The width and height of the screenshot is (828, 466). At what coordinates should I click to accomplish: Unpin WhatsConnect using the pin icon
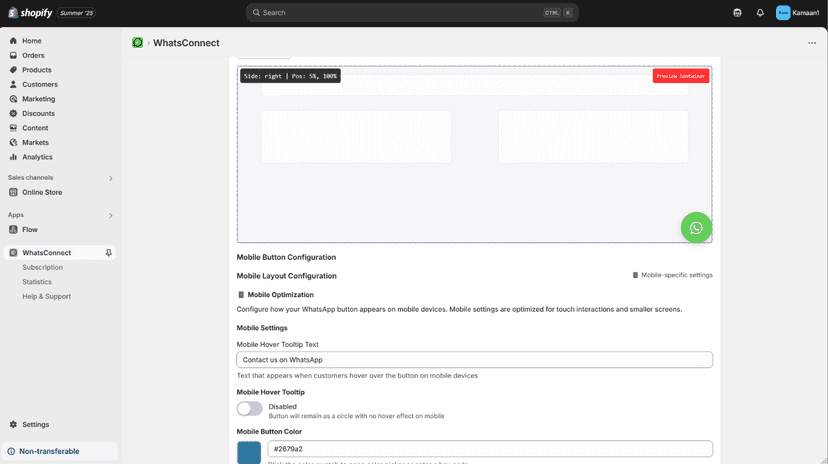click(x=109, y=253)
